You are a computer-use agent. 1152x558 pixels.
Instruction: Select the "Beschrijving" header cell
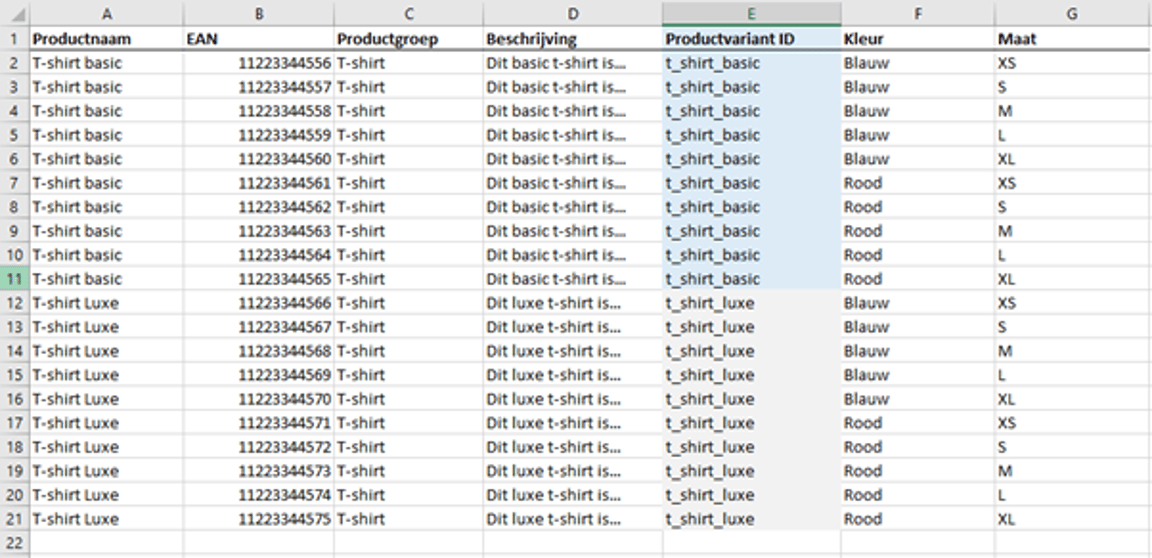572,39
